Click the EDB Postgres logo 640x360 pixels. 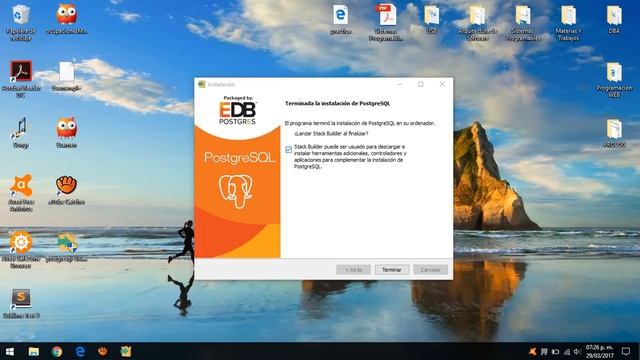238,111
